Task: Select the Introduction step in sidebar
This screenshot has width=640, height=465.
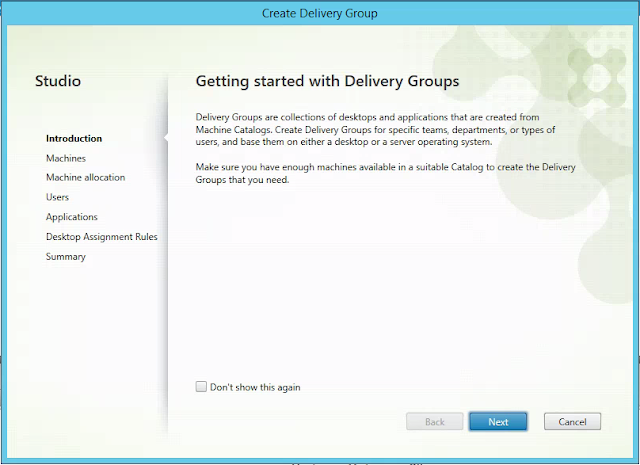Action: 74,138
